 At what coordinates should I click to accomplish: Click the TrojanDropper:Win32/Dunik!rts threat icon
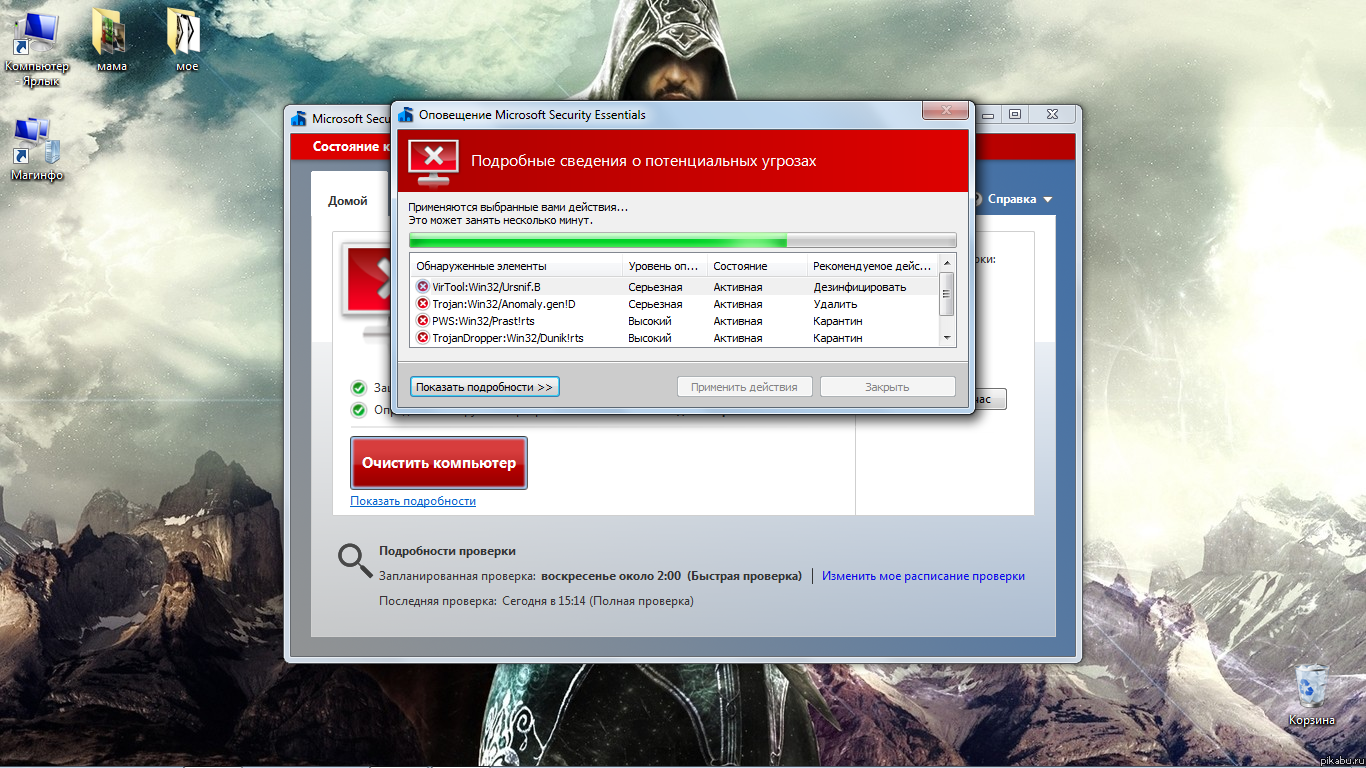click(423, 338)
